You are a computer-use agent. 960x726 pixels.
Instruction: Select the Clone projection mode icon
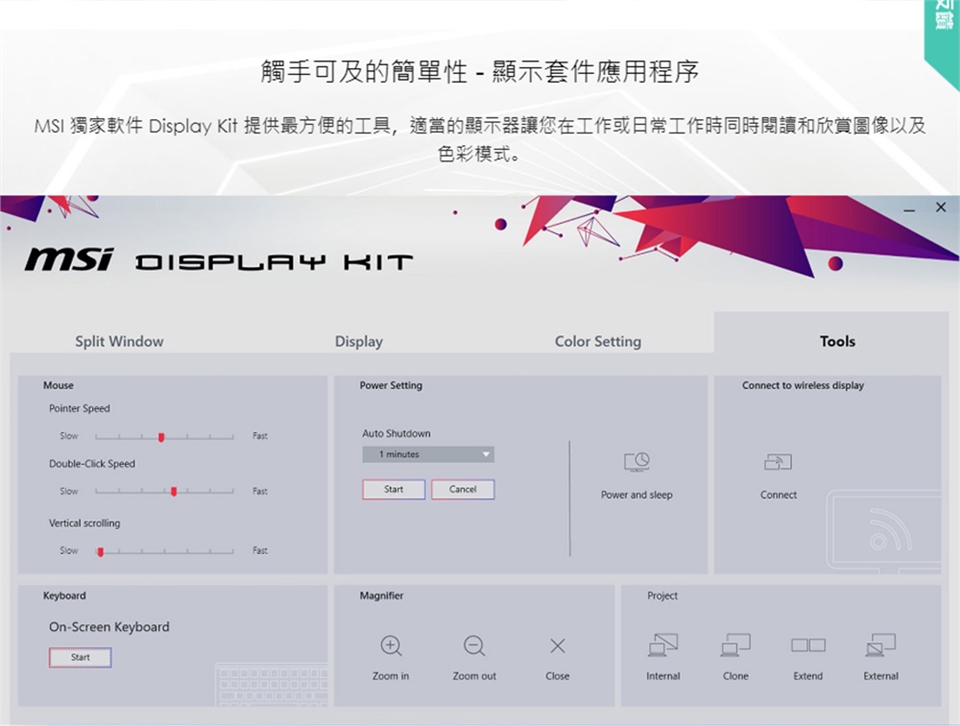pyautogui.click(x=735, y=646)
